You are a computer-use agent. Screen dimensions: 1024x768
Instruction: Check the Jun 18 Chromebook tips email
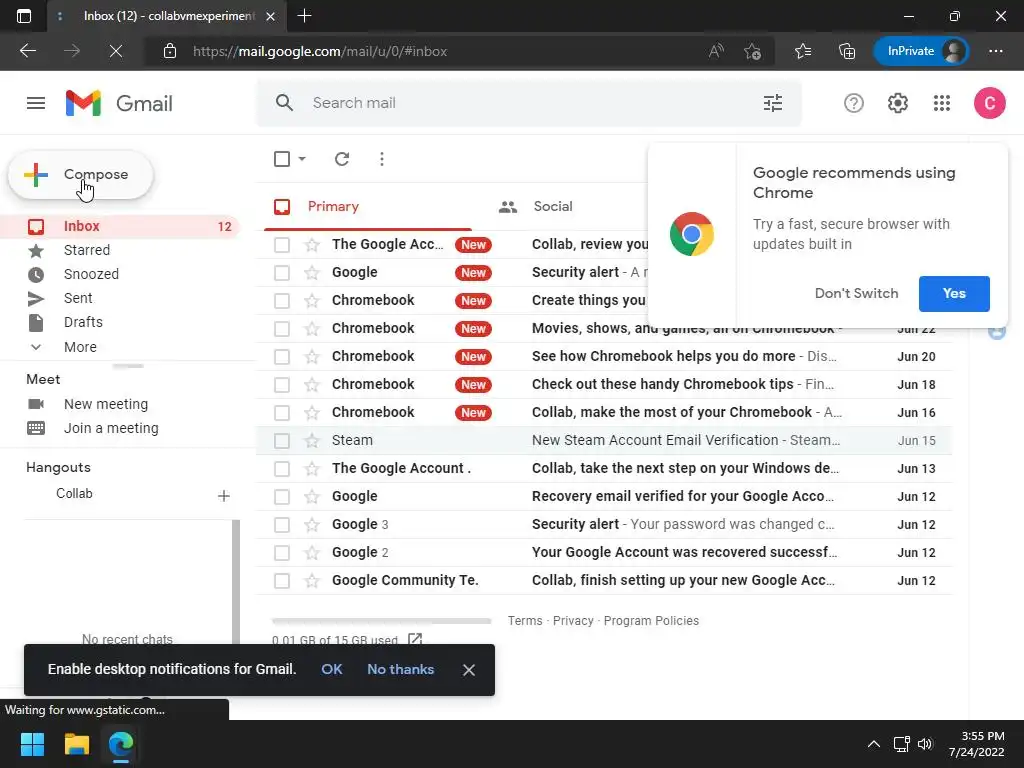tap(282, 385)
